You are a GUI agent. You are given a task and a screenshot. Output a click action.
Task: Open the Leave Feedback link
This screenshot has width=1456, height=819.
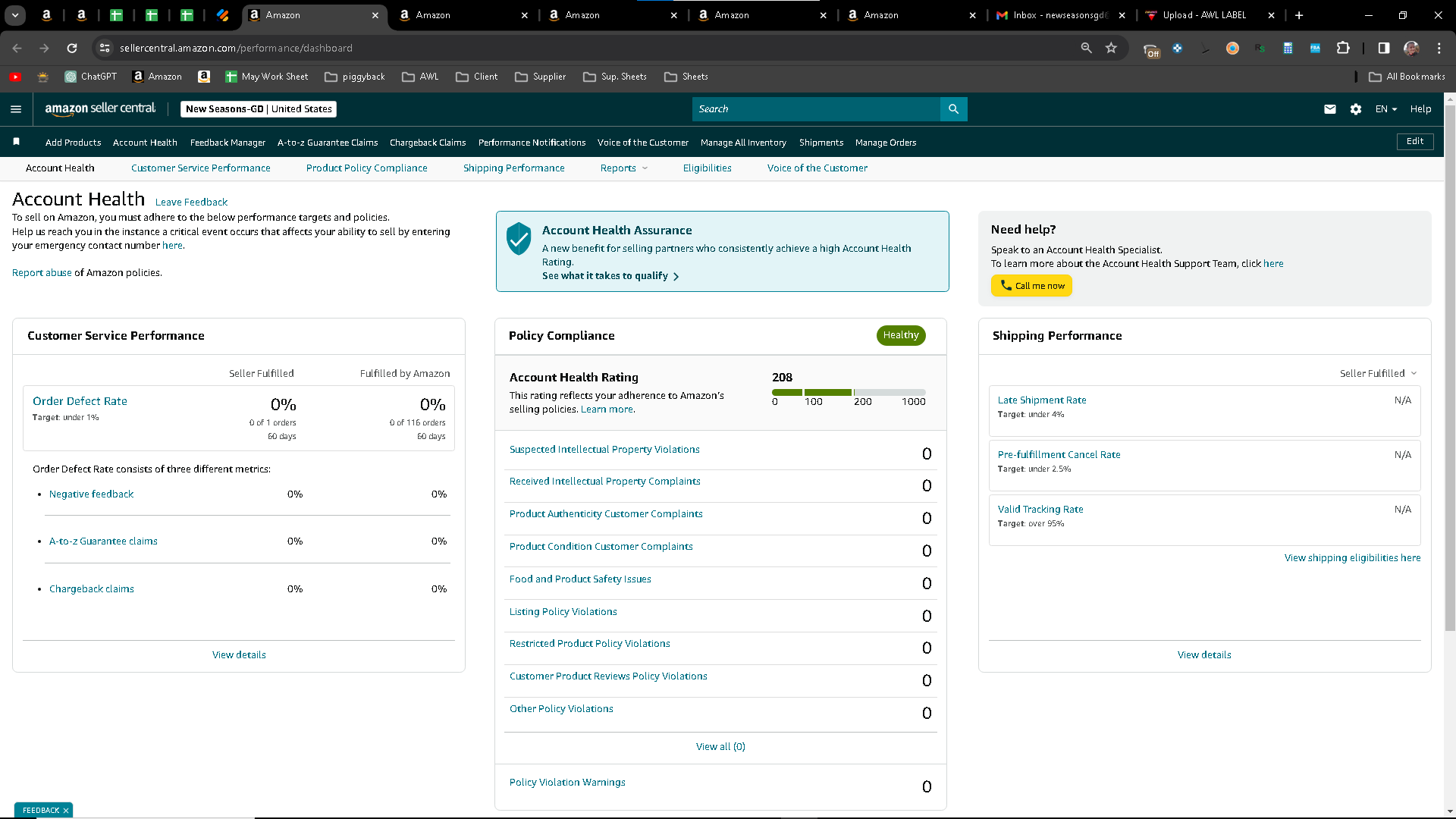click(191, 202)
